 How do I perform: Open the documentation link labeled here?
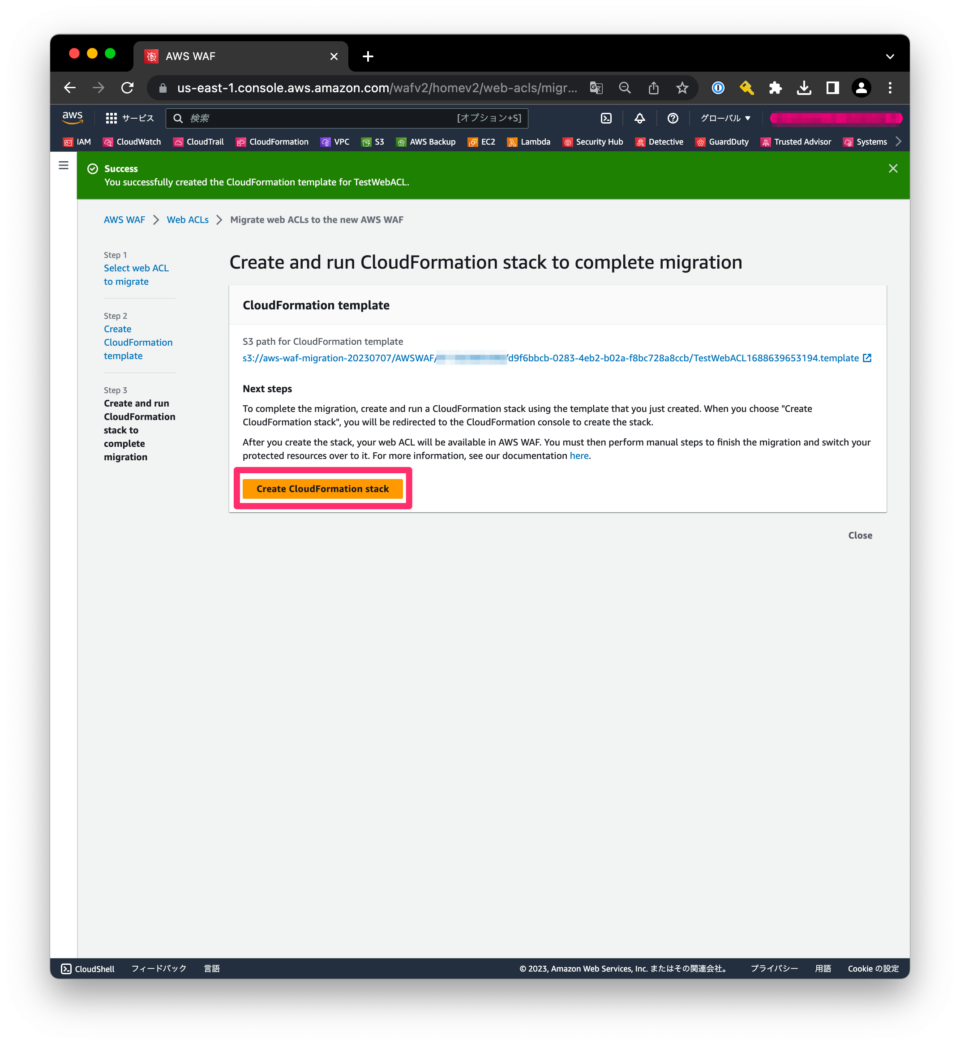coord(579,455)
